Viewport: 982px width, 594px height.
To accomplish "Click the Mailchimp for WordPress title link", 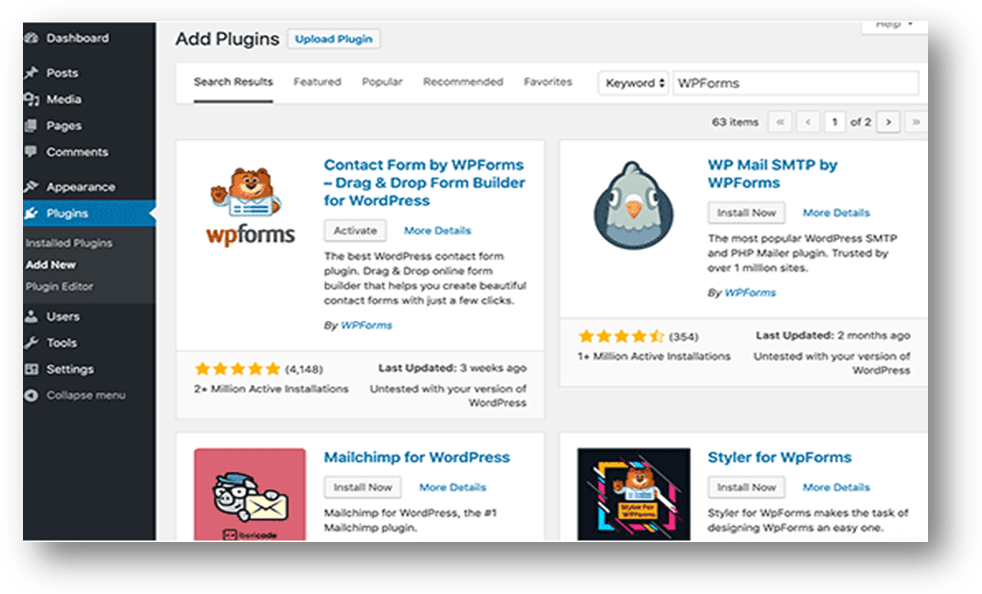I will [x=416, y=457].
